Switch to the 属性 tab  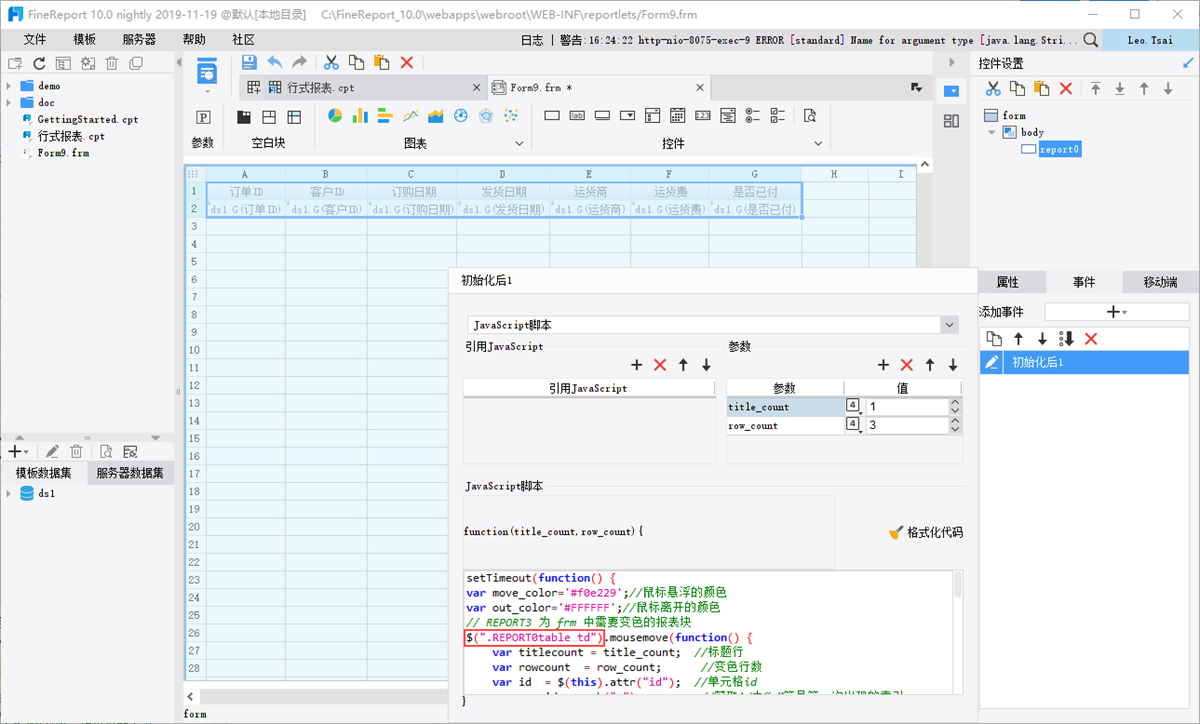[1007, 283]
